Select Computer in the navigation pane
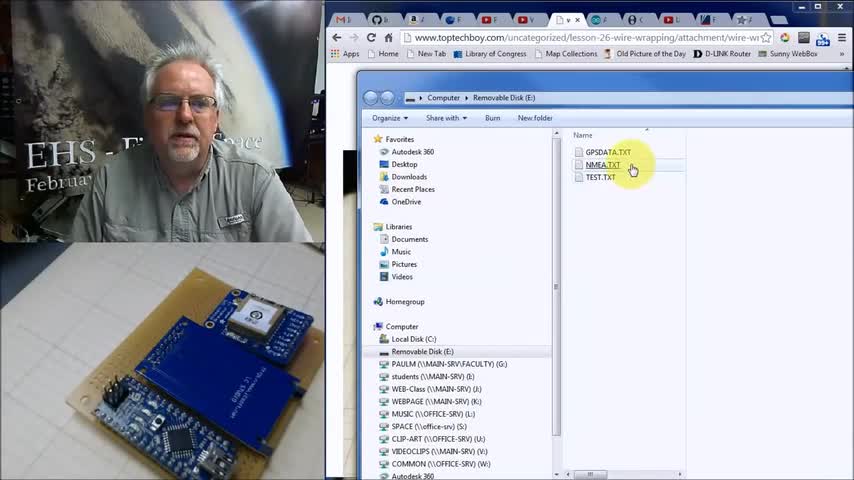 401,327
